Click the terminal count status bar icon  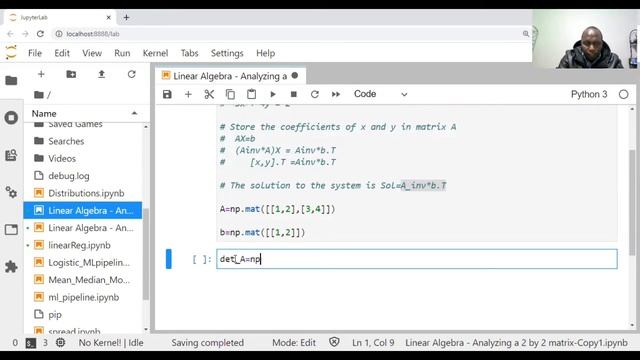pyautogui.click(x=31, y=343)
